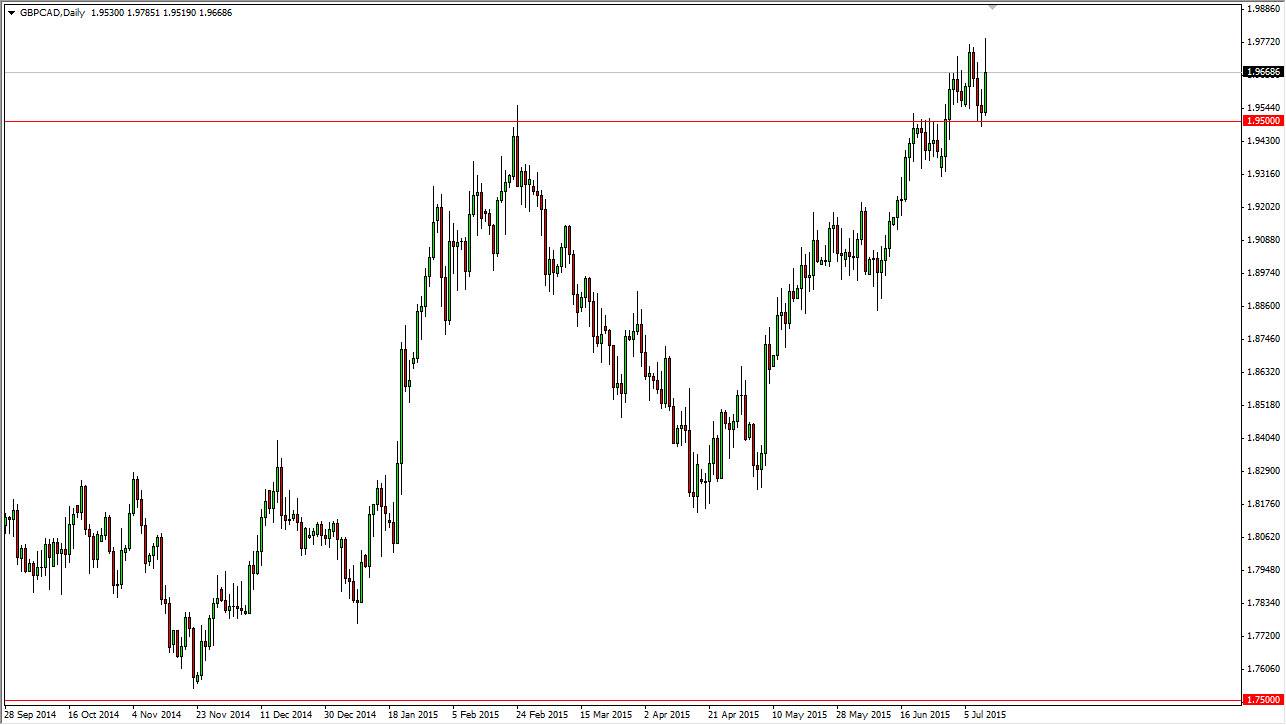Click the 1.86320 price axis value
The height and width of the screenshot is (725, 1286).
(x=1263, y=372)
